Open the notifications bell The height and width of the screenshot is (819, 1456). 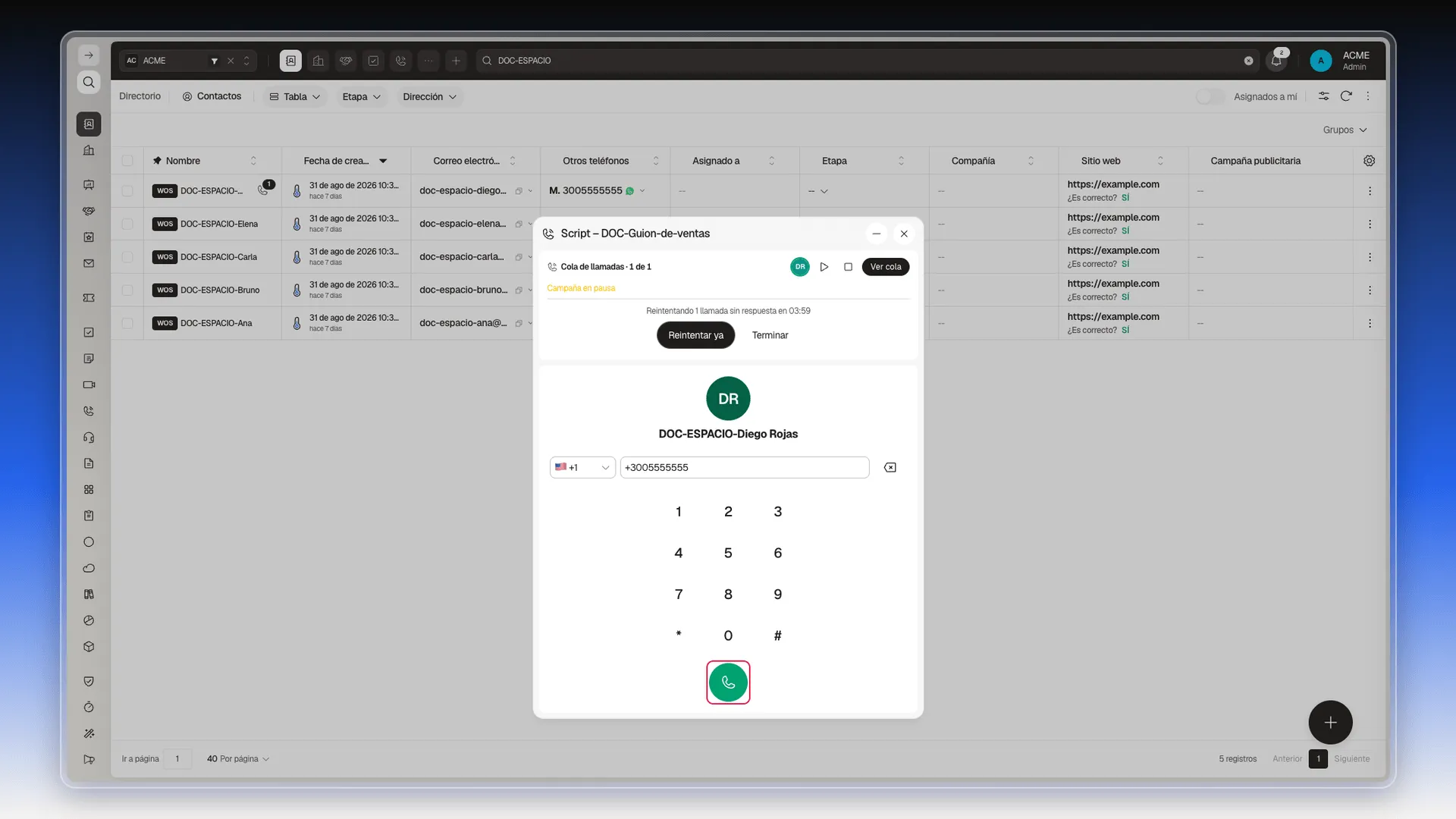pyautogui.click(x=1276, y=61)
